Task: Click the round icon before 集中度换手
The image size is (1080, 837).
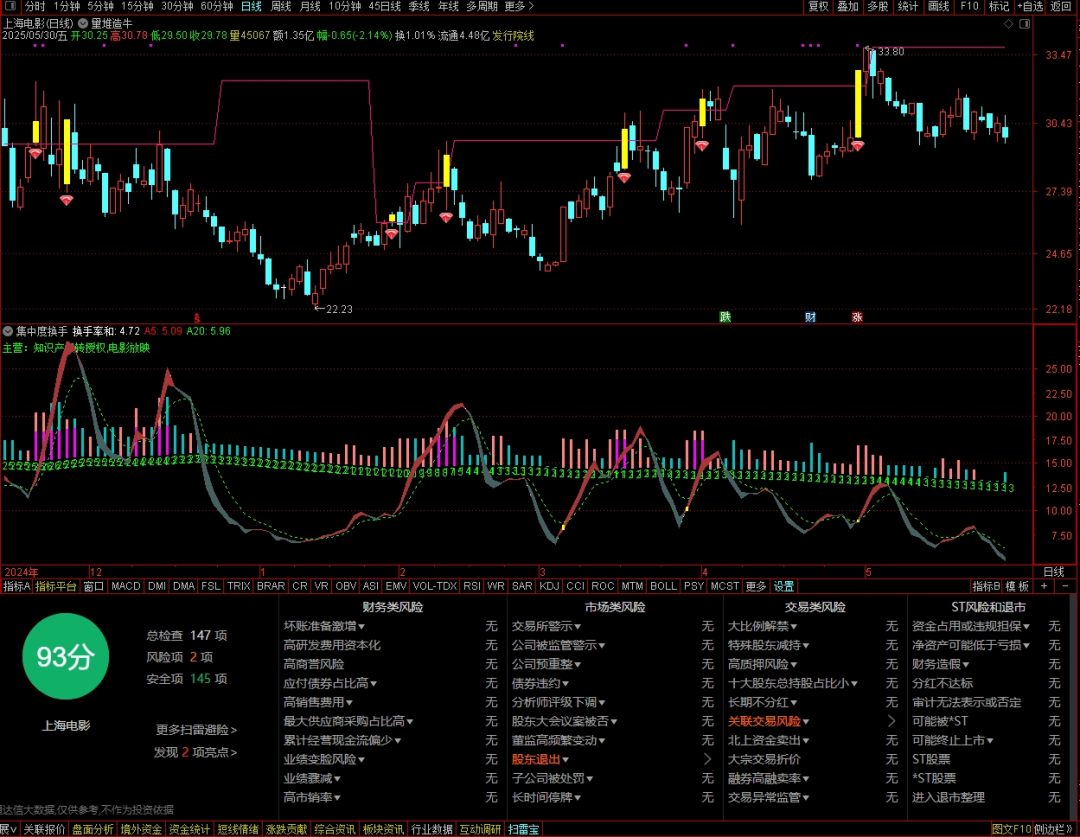Action: click(8, 331)
